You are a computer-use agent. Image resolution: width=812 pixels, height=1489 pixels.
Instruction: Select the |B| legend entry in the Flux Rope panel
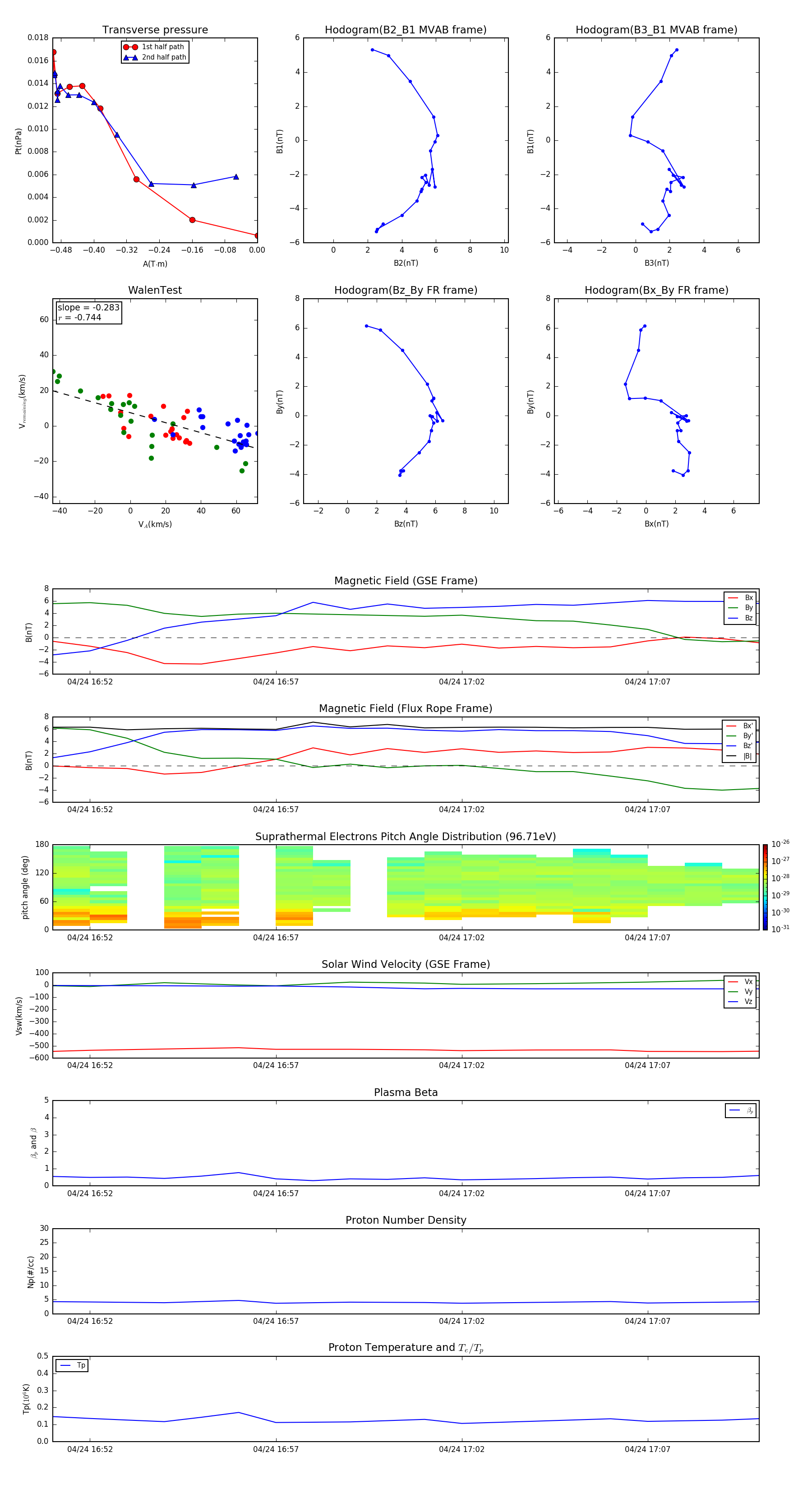click(739, 756)
